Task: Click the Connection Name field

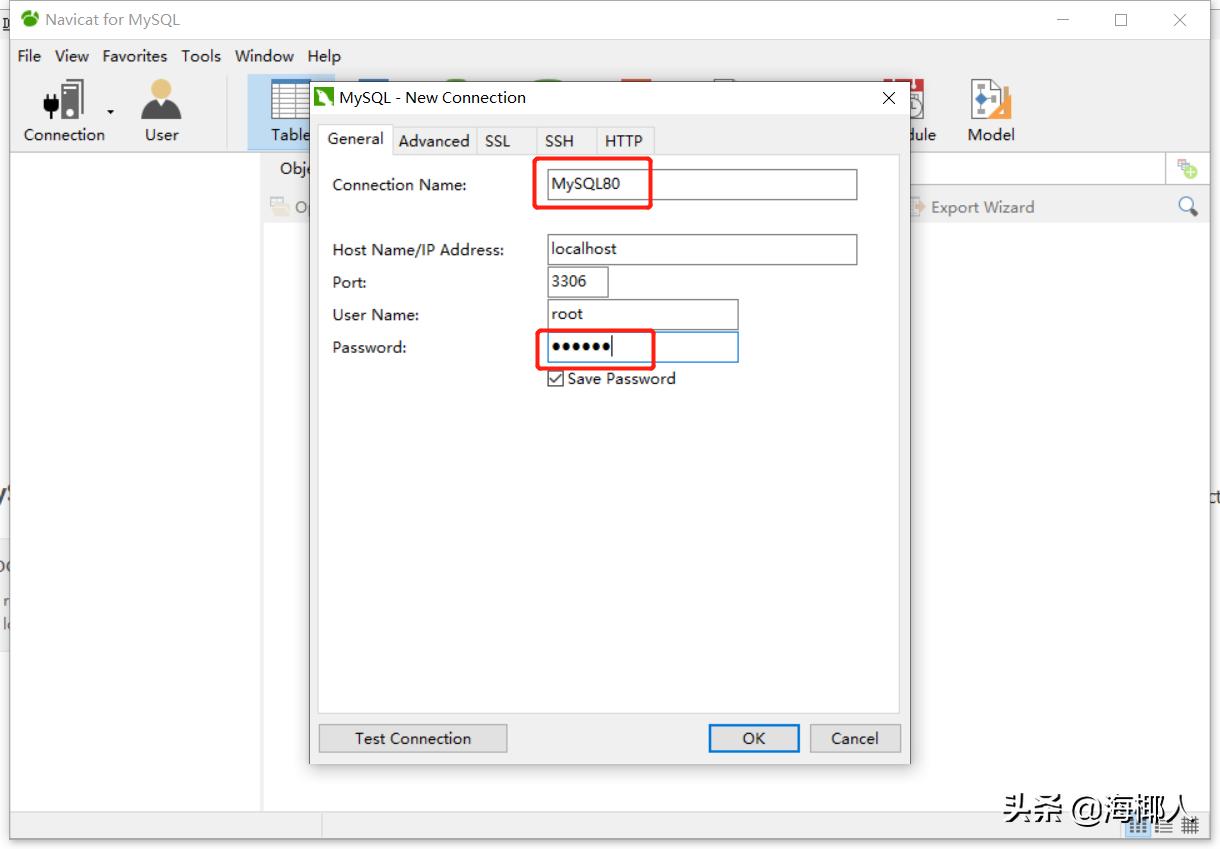Action: 702,184
